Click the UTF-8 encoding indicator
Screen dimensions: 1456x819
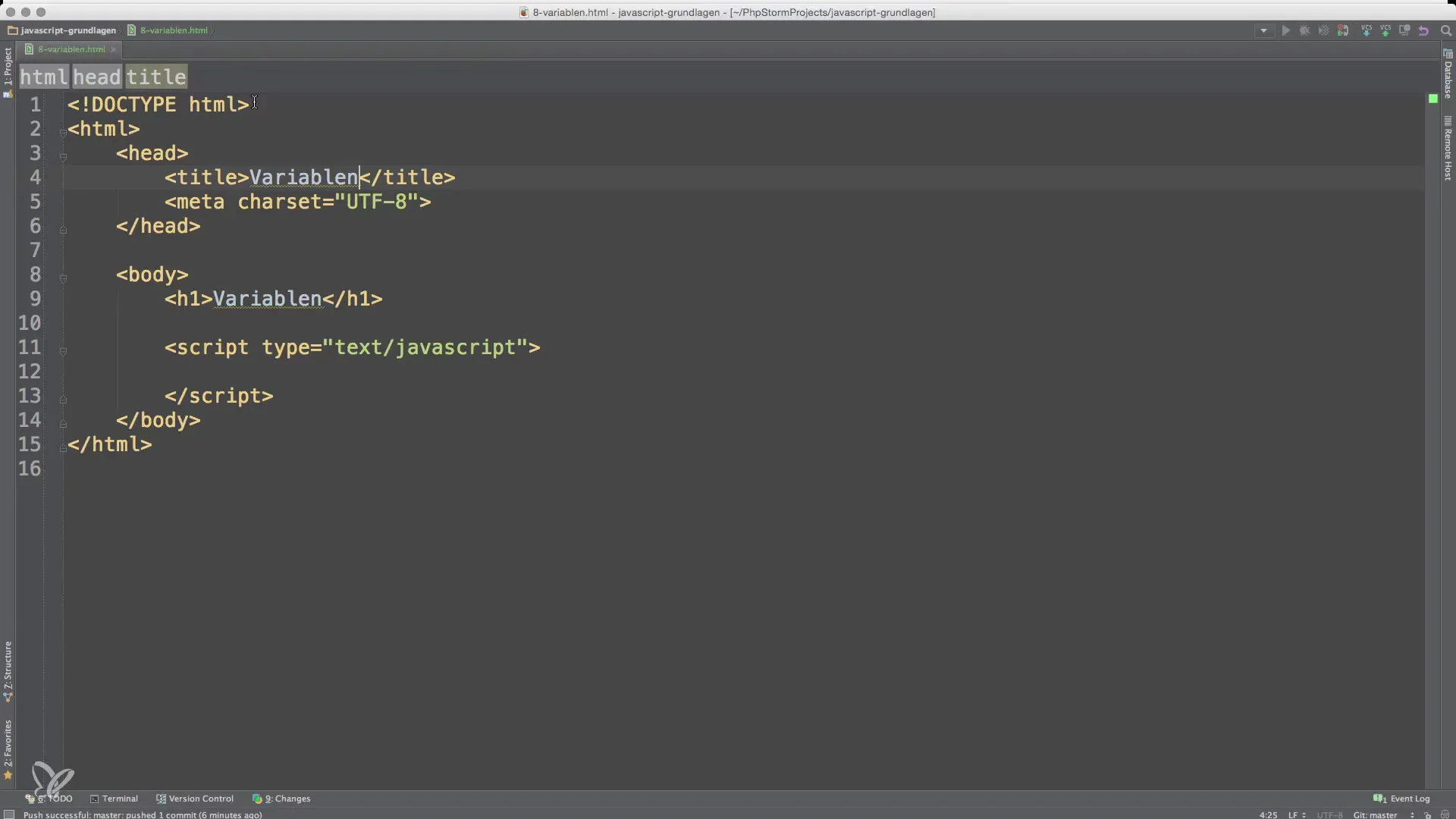coord(1329,814)
